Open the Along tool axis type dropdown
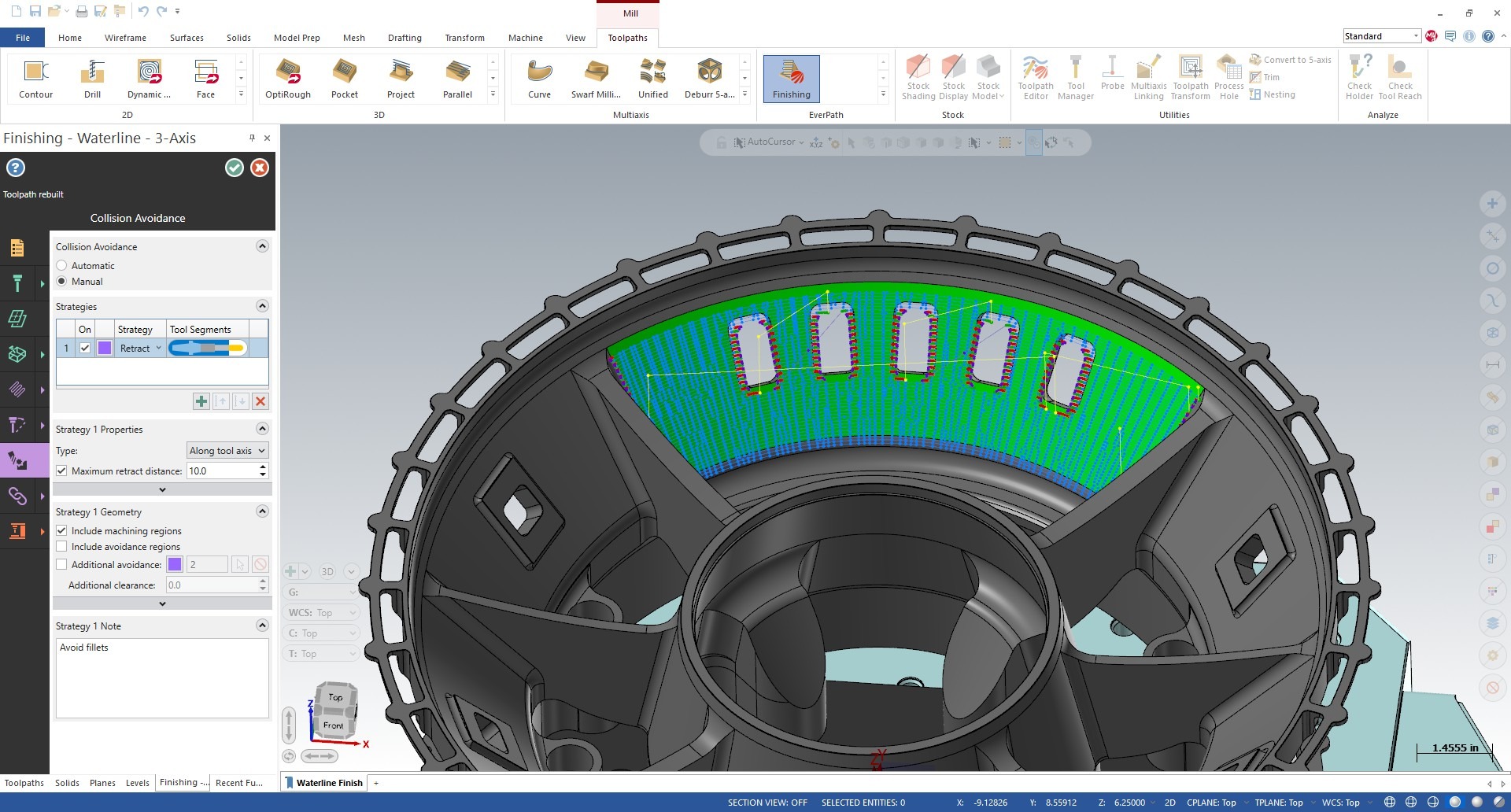 [227, 451]
